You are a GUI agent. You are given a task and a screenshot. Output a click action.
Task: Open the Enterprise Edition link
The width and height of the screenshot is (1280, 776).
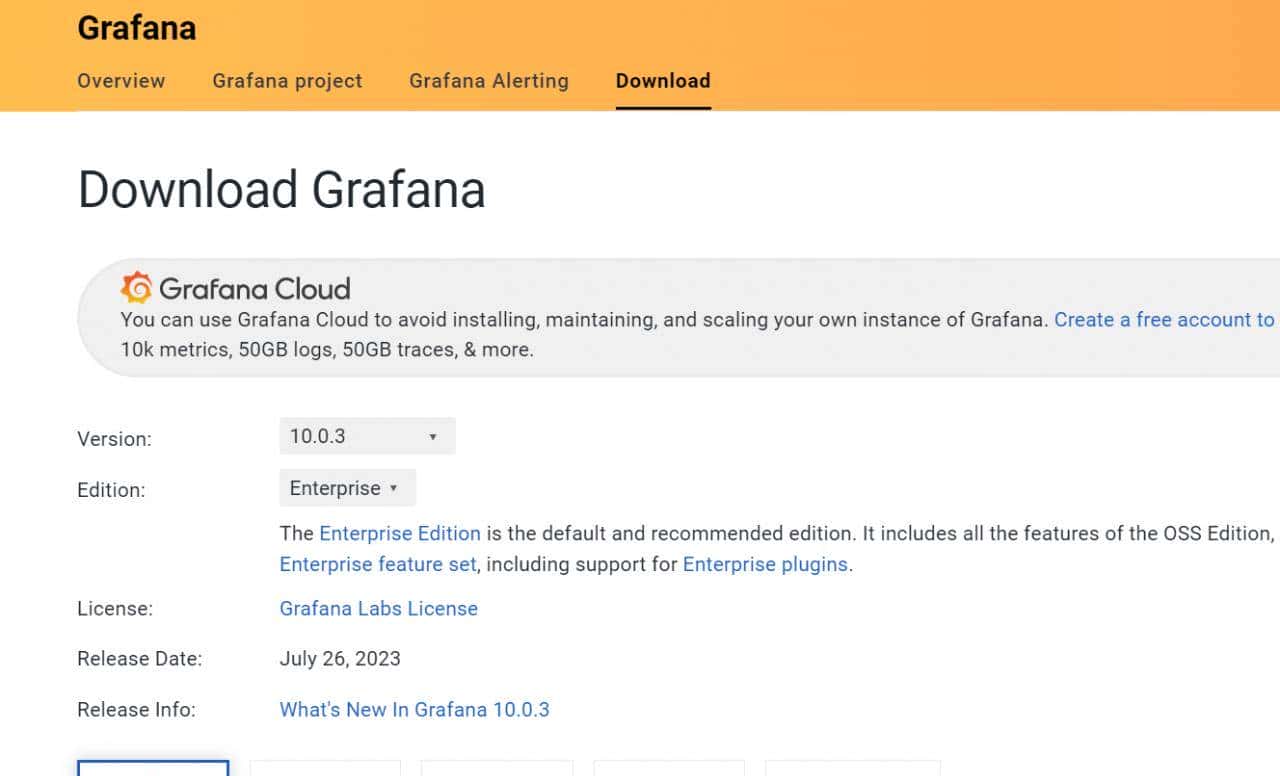tap(400, 533)
